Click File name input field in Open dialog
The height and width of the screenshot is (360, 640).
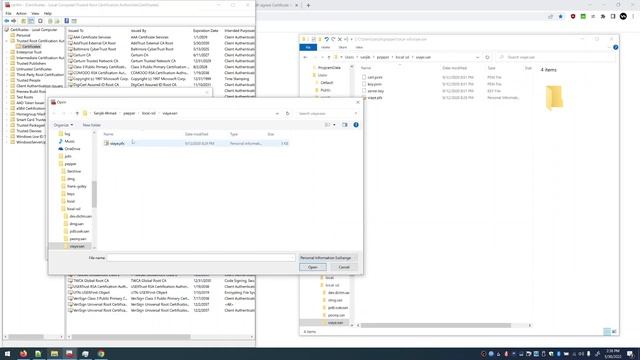[201, 258]
